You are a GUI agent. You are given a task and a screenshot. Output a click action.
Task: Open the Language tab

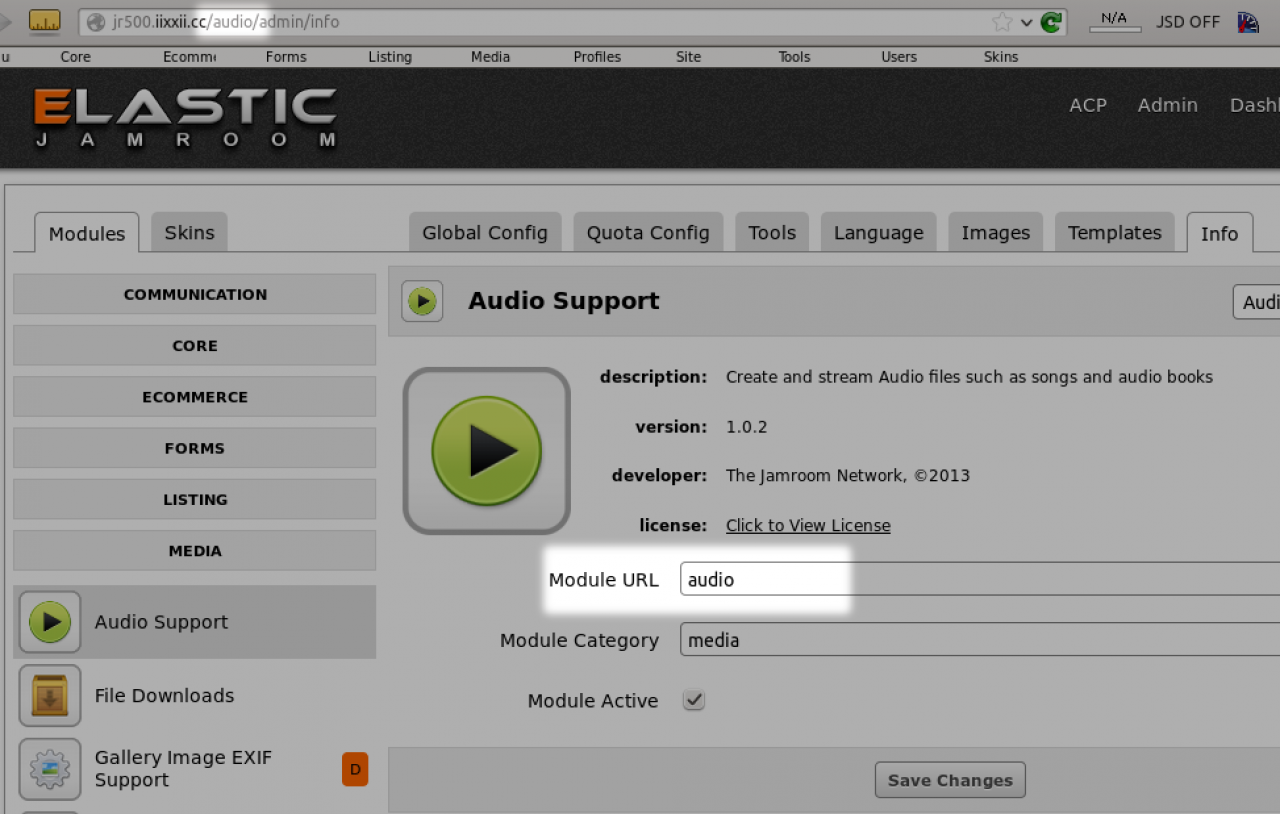coord(879,232)
